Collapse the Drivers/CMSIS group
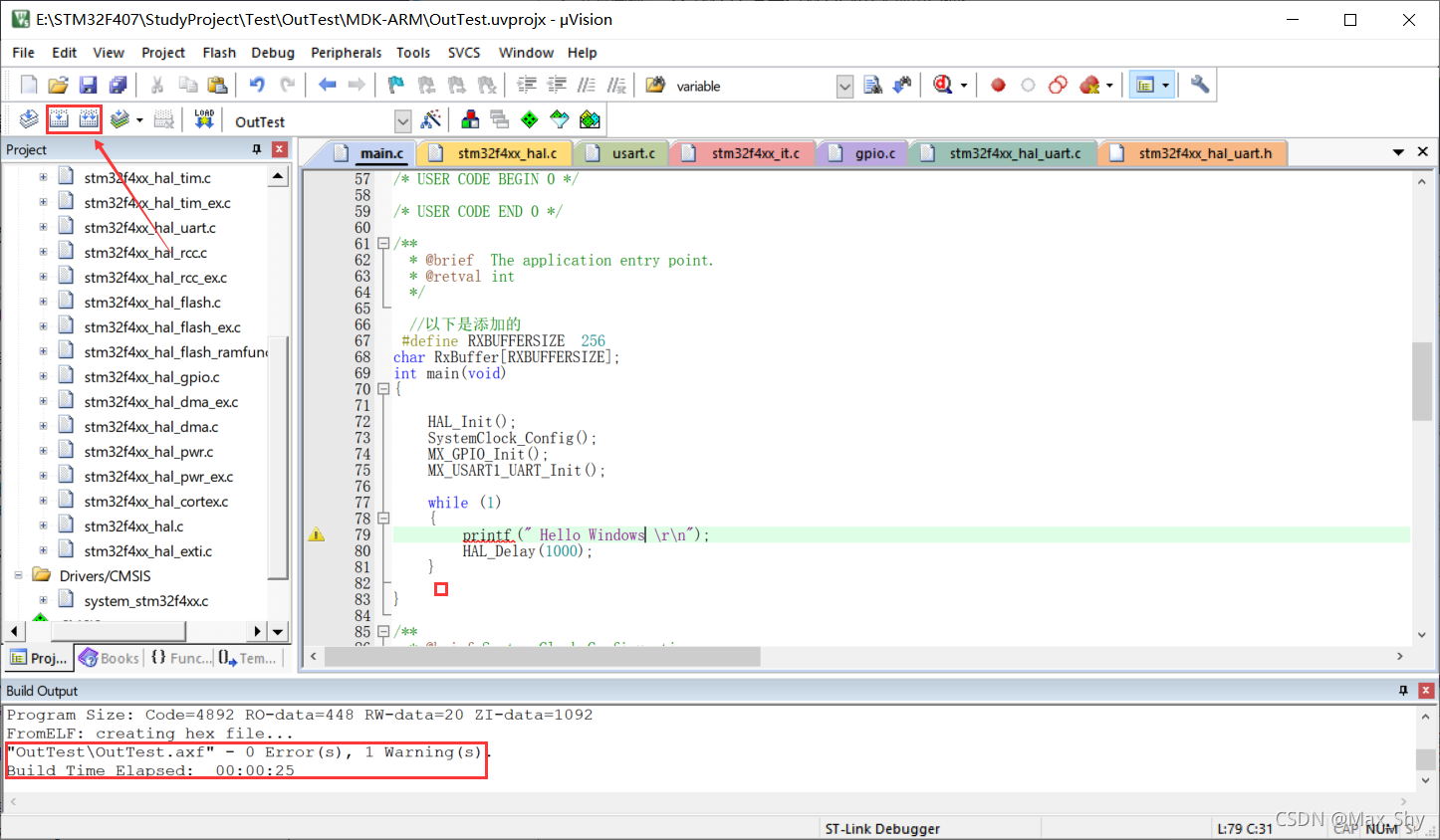This screenshot has width=1440, height=840. point(18,575)
